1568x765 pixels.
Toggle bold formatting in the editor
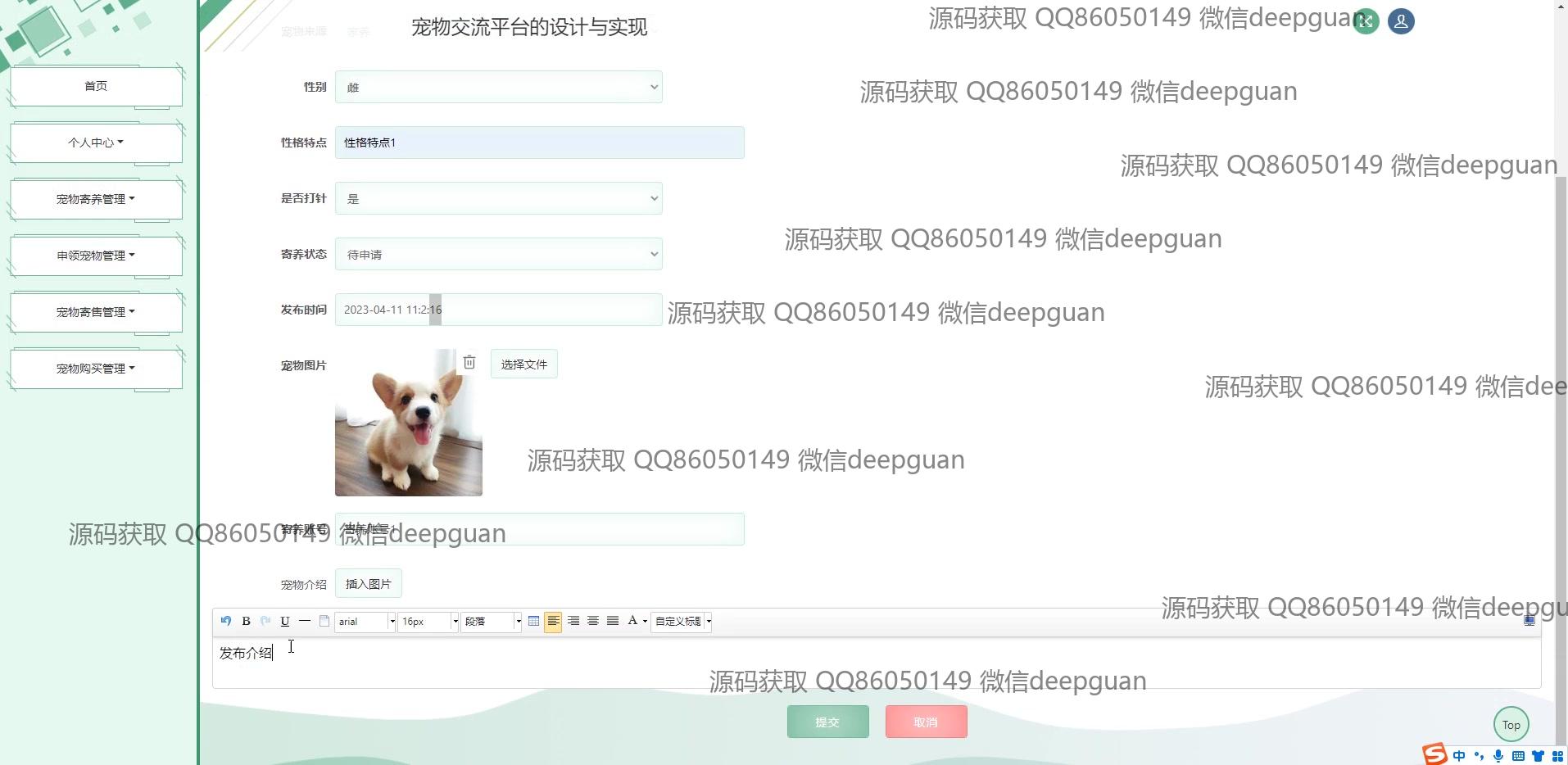(246, 622)
